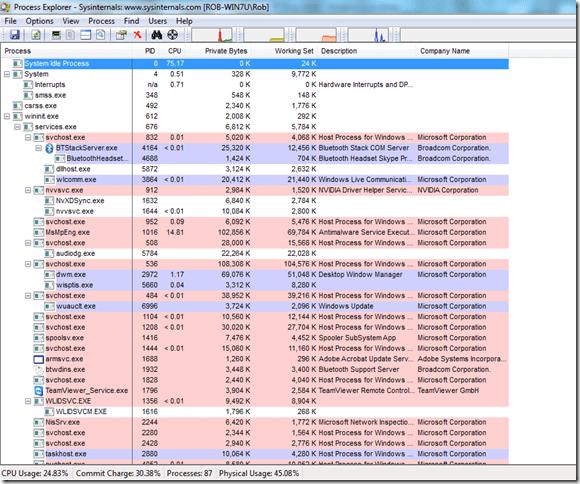This screenshot has width=580, height=484.
Task: Select the Interrupts row
Action: click(x=255, y=85)
